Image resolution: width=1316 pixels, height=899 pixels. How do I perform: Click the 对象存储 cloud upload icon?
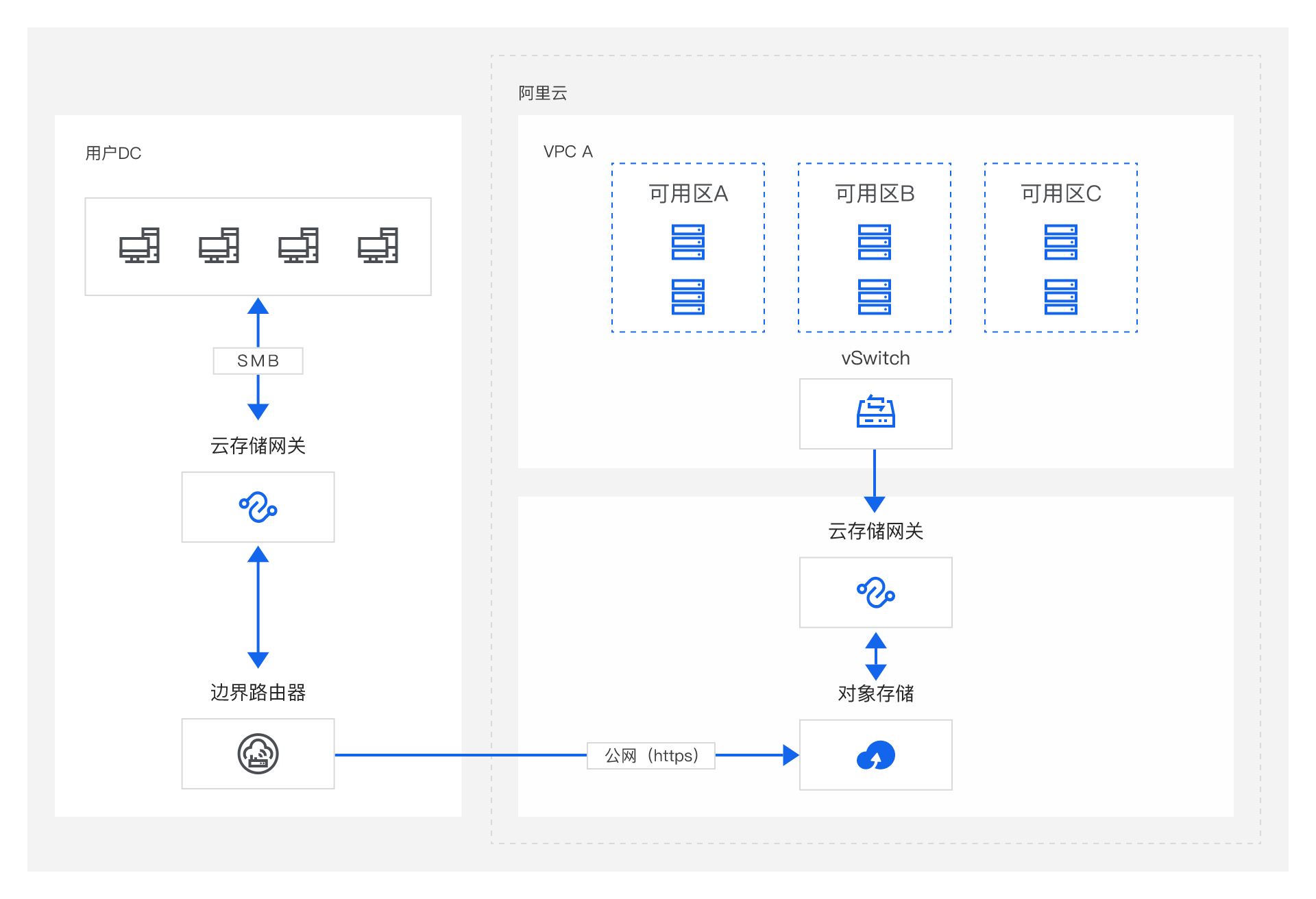[875, 755]
